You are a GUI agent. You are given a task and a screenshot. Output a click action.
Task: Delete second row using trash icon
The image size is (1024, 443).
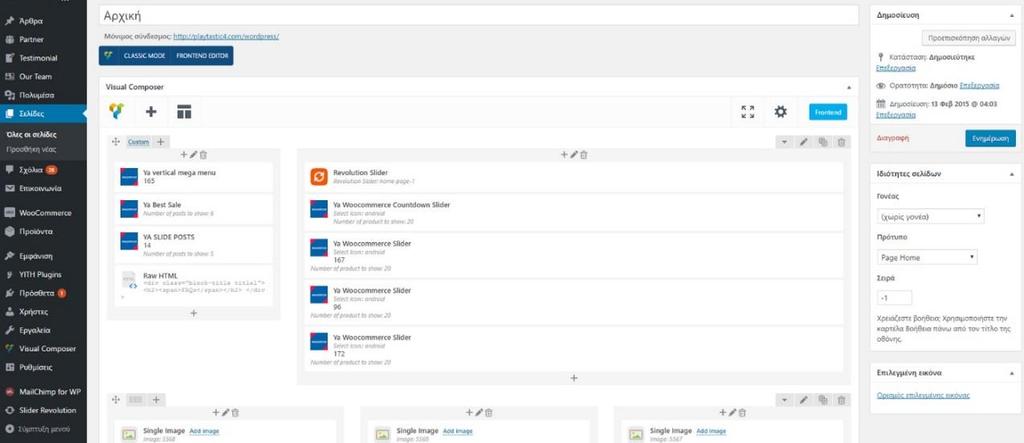click(842, 399)
